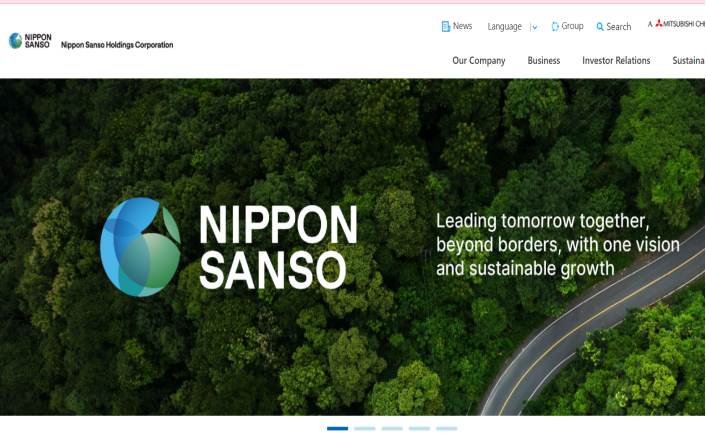Open the Sustainability menu

(689, 61)
